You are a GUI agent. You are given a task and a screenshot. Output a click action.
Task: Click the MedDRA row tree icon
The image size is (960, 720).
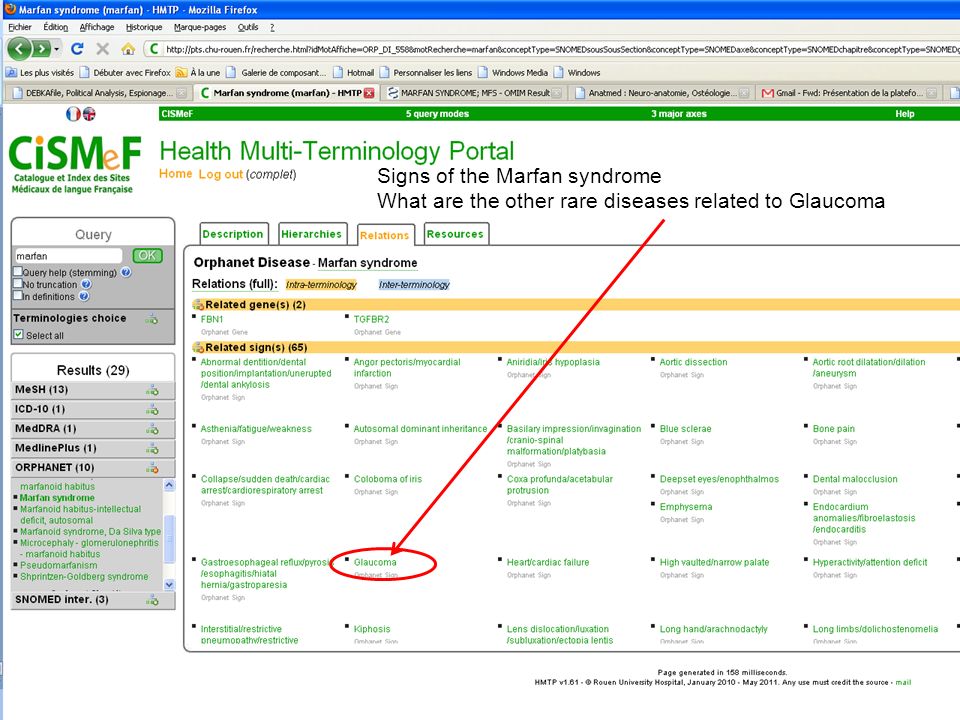pos(152,429)
